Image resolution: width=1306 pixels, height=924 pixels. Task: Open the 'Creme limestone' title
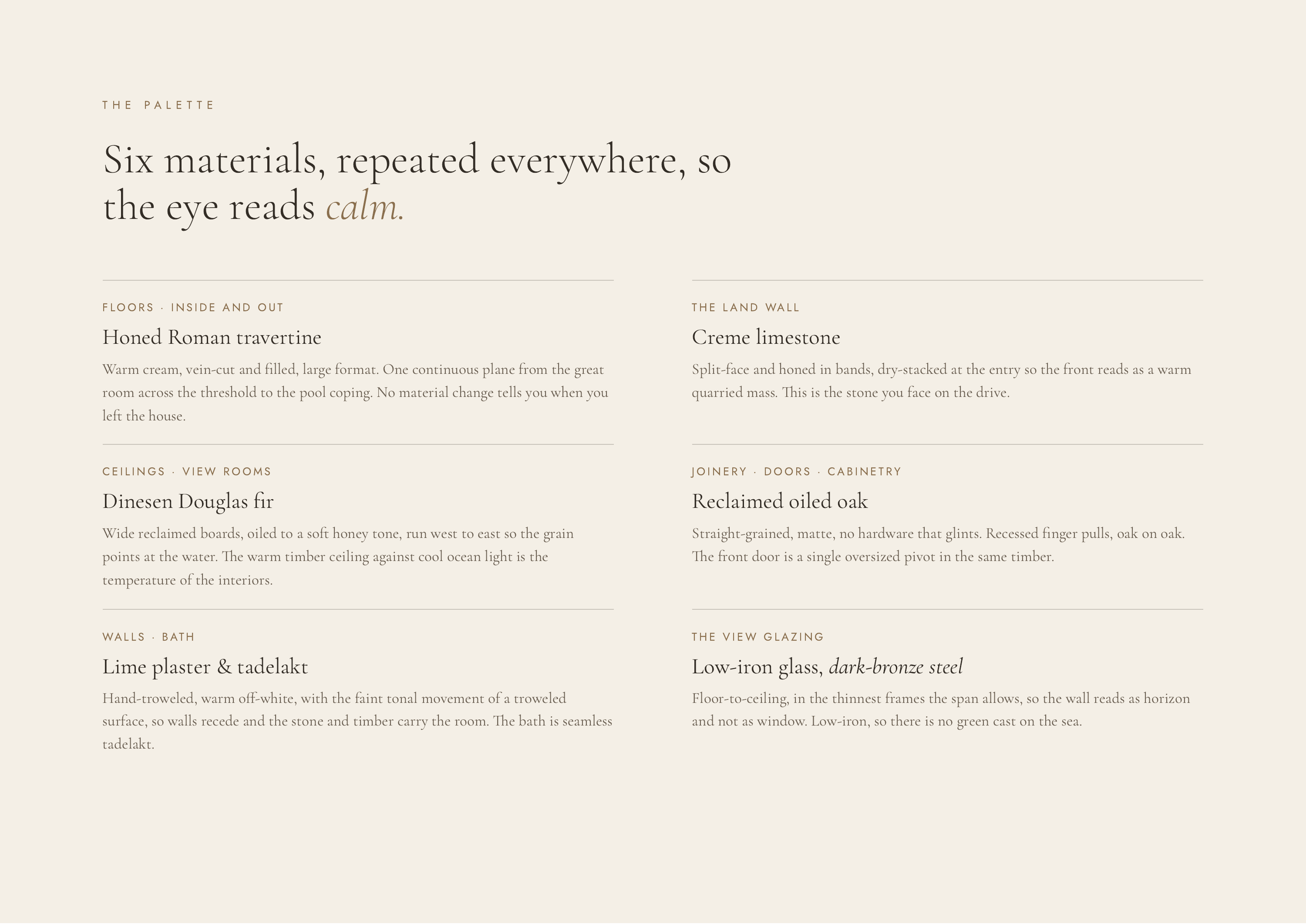[766, 337]
